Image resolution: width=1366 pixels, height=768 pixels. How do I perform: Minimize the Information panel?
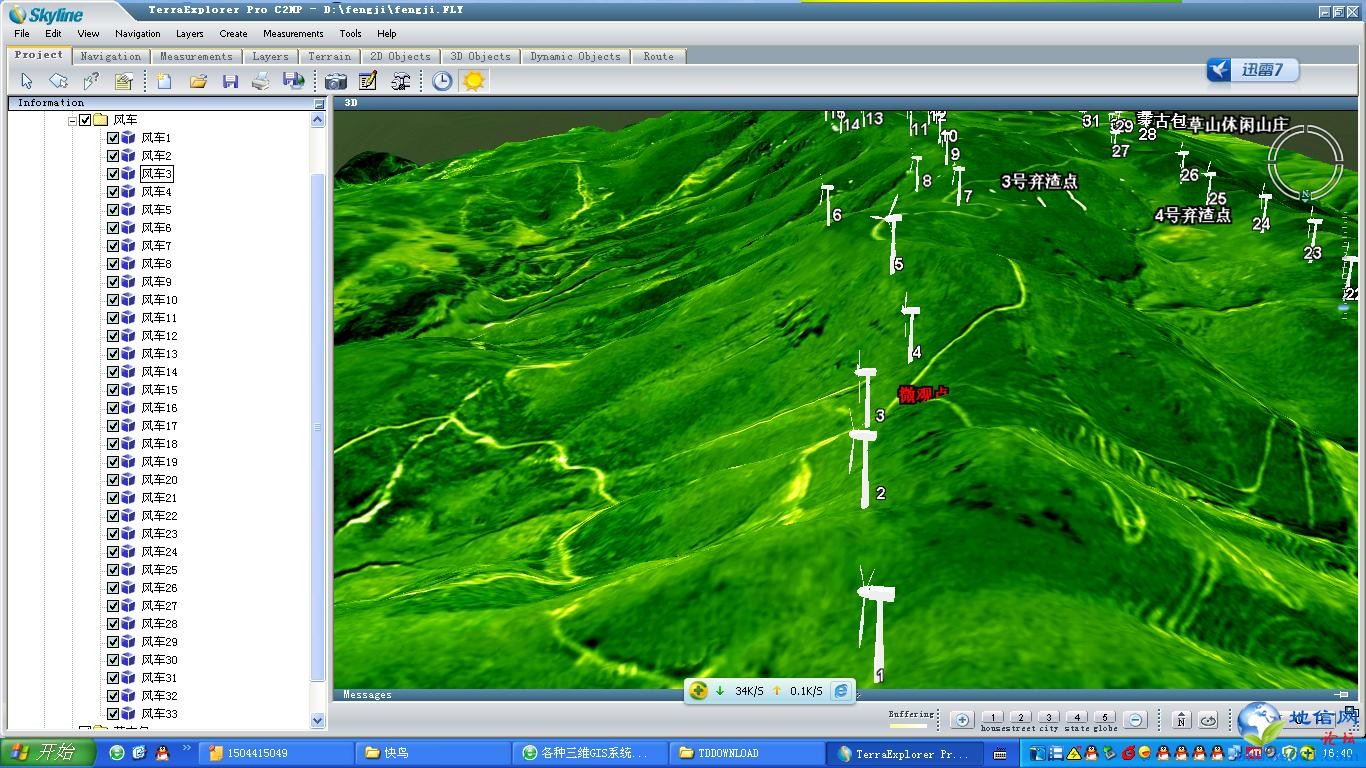(319, 103)
